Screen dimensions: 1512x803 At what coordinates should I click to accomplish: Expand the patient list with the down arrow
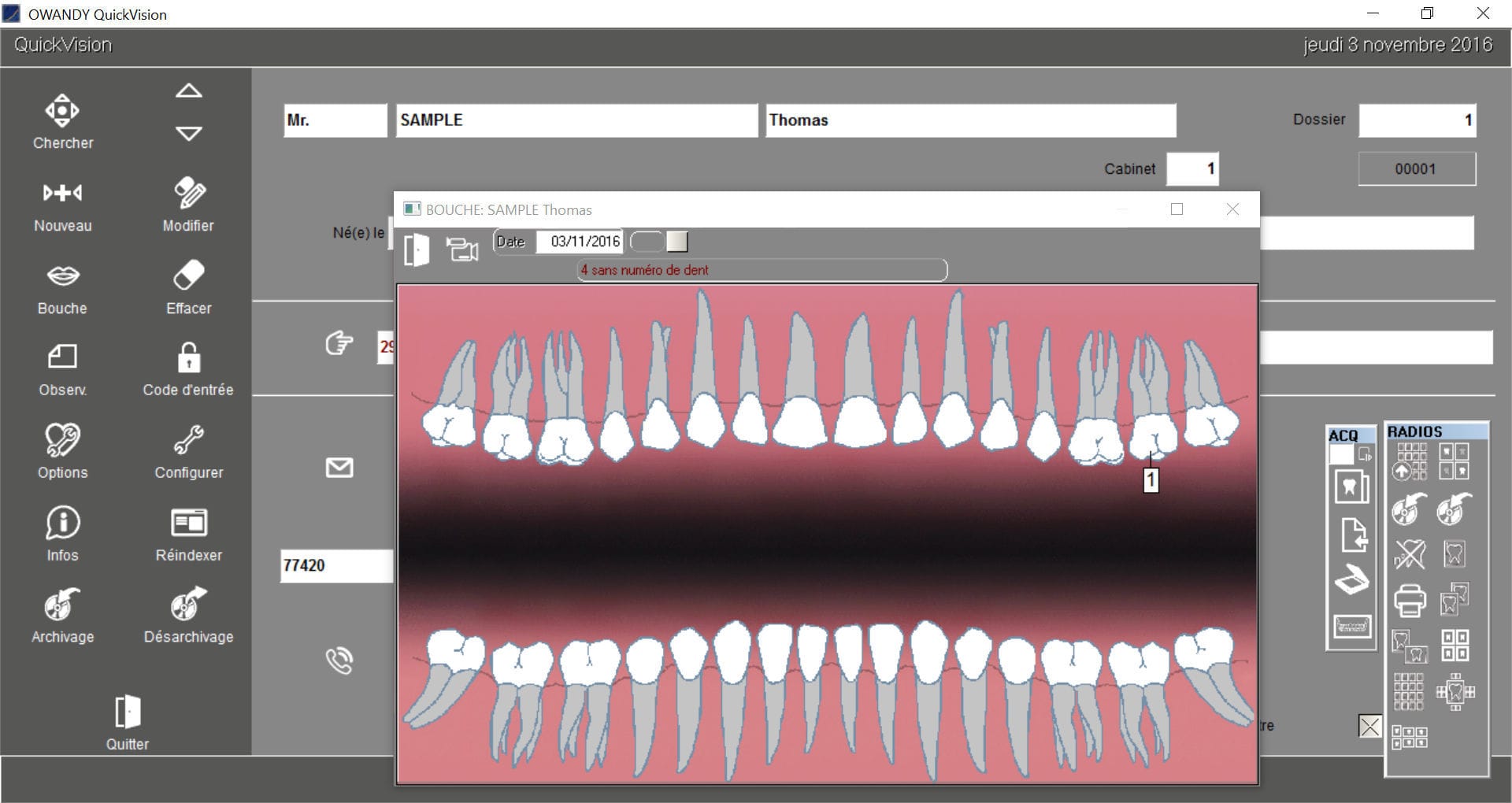(x=188, y=132)
